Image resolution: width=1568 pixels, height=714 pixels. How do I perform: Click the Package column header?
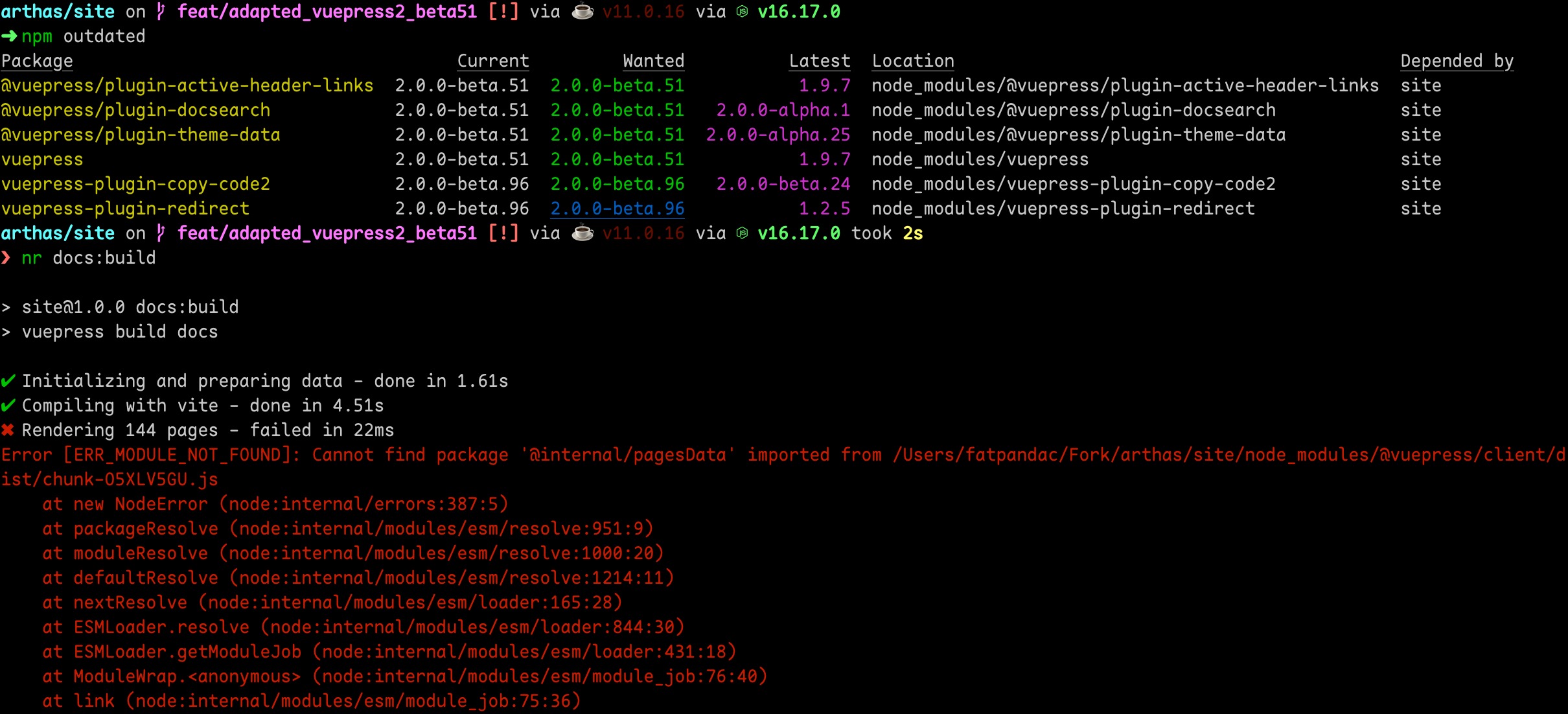[37, 61]
